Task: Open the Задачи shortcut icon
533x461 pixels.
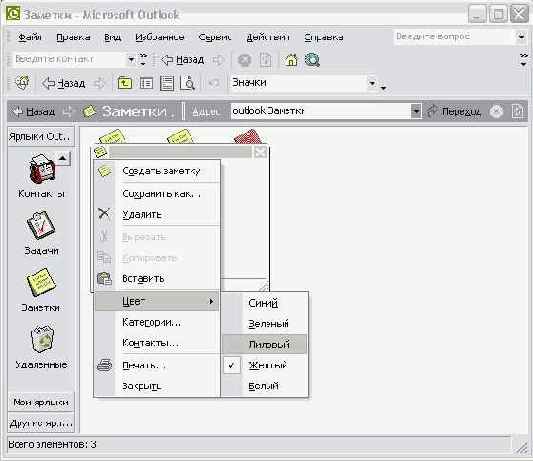Action: (41, 225)
